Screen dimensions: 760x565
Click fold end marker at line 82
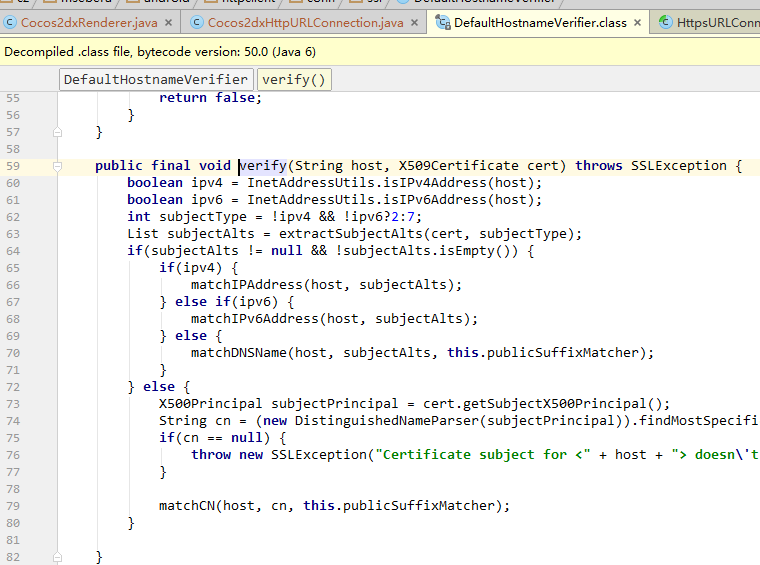pos(57,557)
